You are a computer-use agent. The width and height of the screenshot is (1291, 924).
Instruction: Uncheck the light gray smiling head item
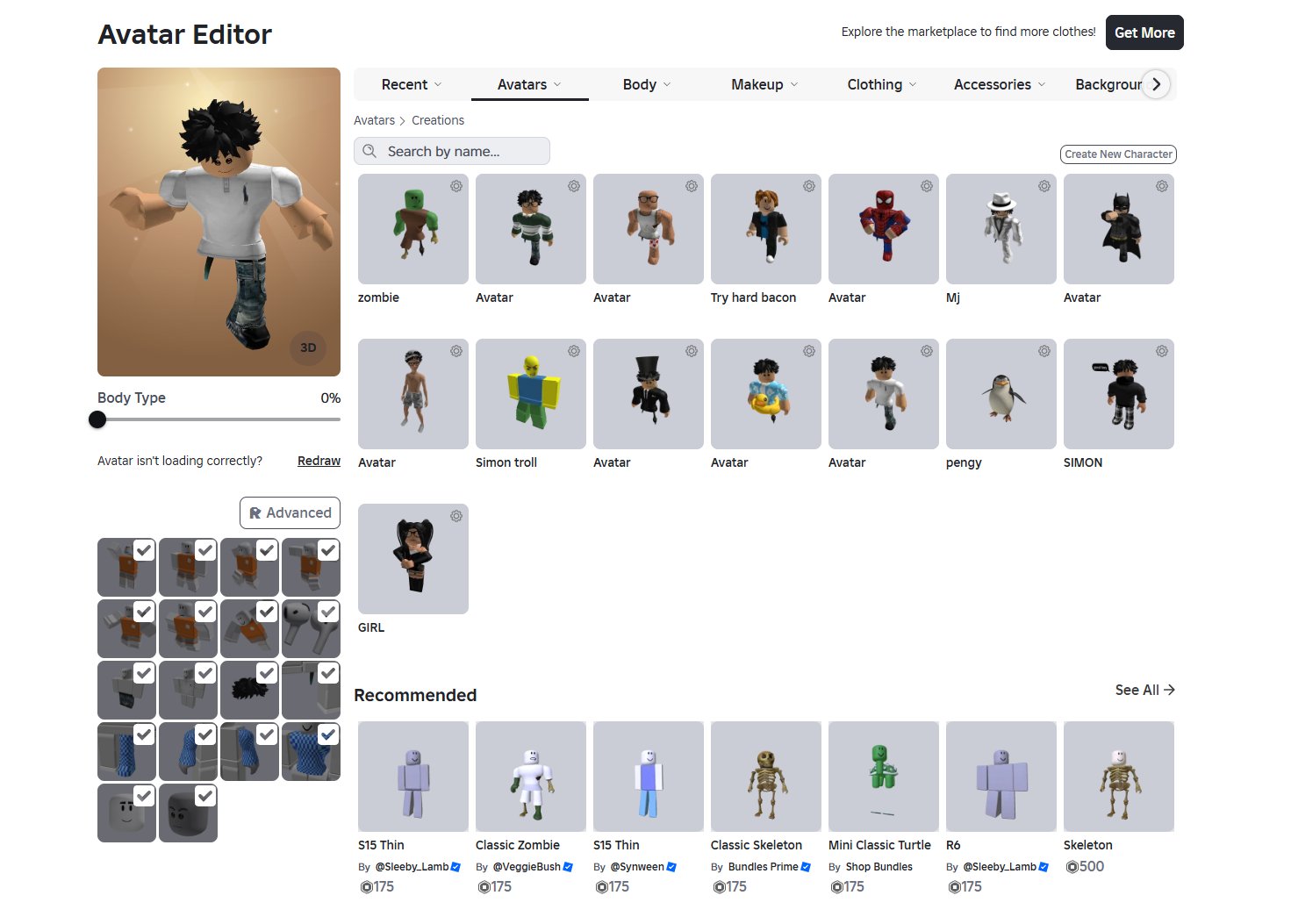tap(144, 796)
